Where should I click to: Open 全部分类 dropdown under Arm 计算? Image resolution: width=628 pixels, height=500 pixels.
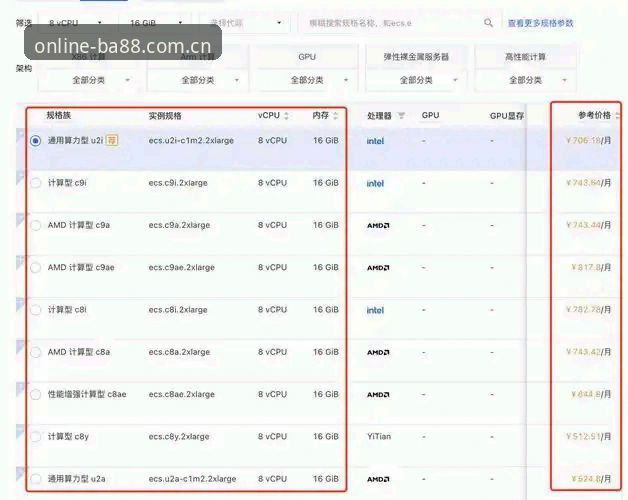coord(198,80)
